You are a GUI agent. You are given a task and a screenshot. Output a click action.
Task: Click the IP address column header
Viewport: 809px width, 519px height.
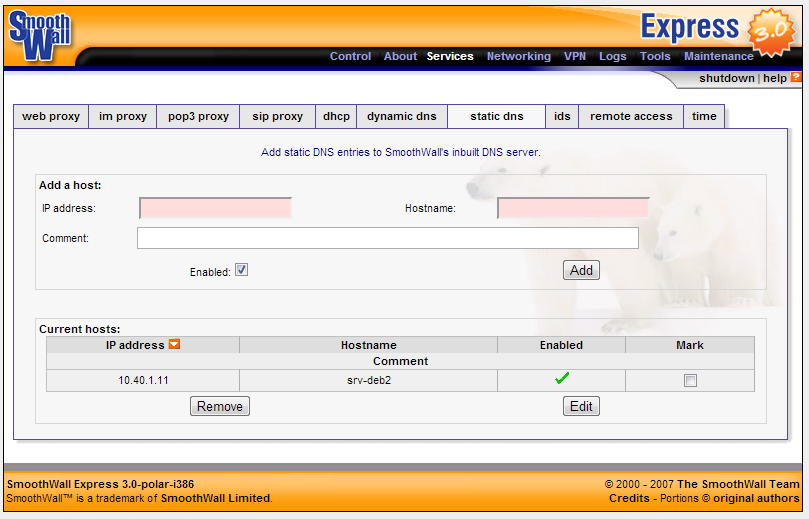click(143, 345)
